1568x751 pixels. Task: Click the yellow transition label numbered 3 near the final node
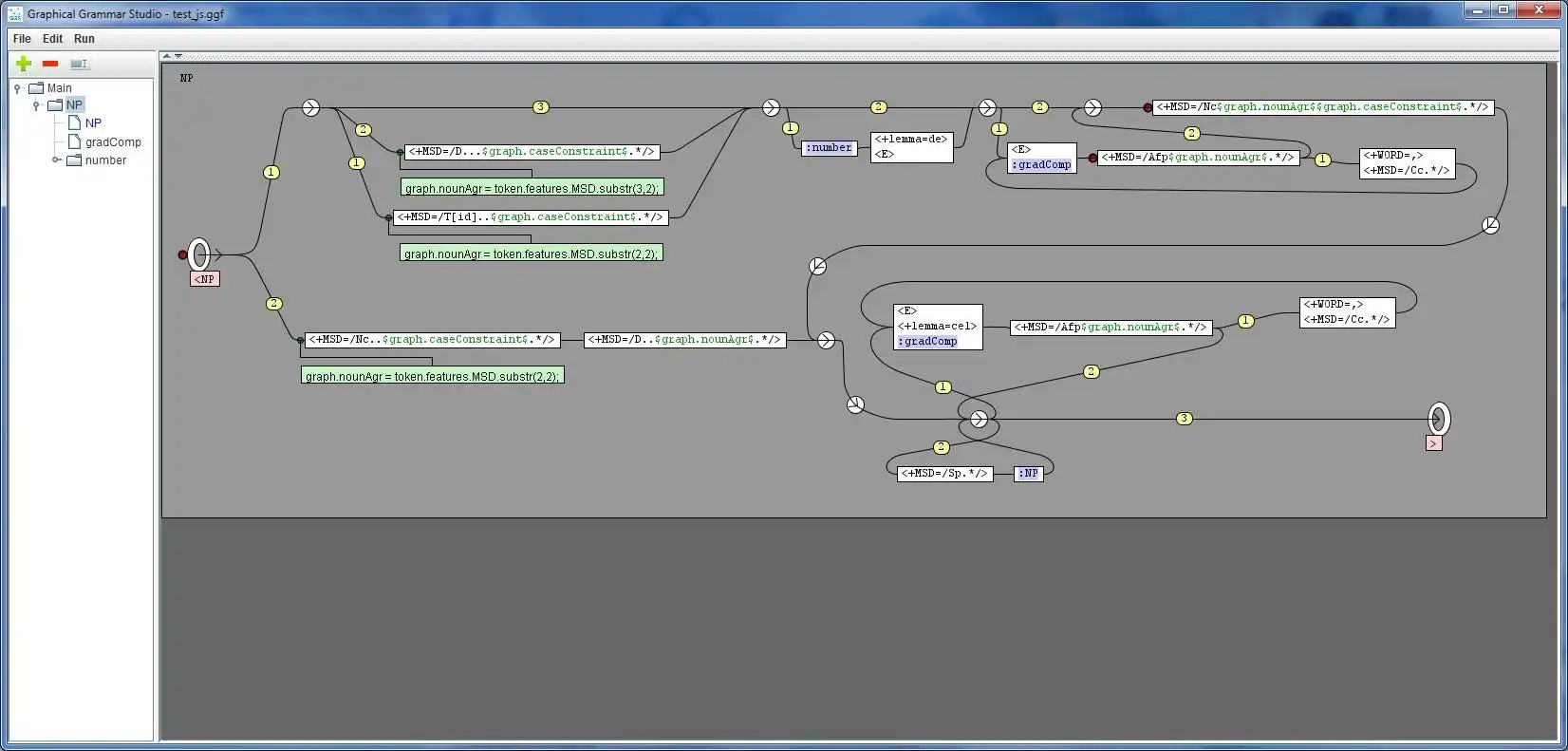point(1184,419)
